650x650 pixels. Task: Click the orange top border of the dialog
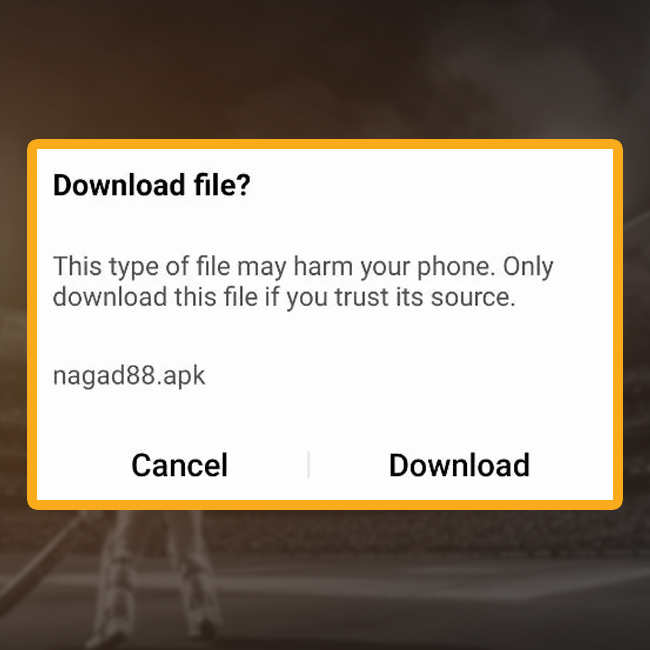(x=325, y=144)
